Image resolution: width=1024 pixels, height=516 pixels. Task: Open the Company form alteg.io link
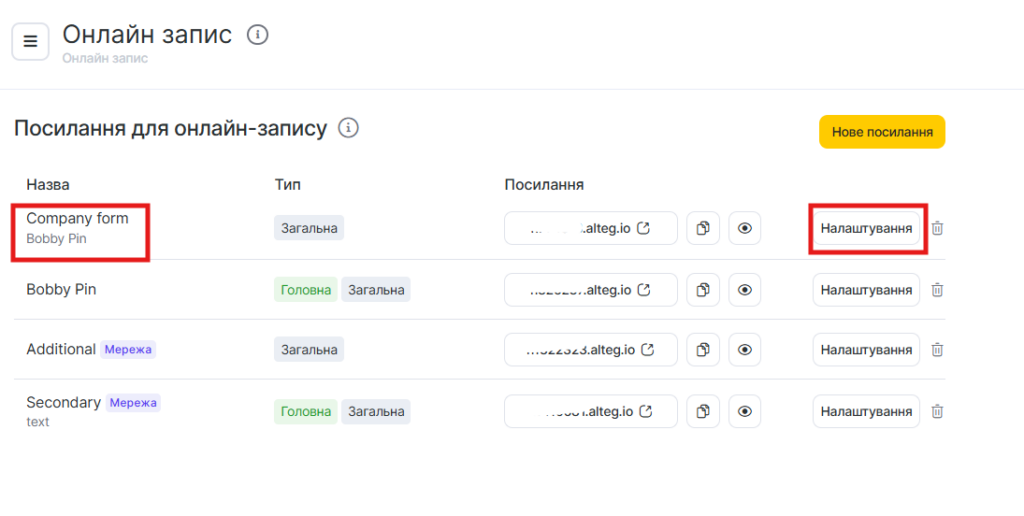591,228
